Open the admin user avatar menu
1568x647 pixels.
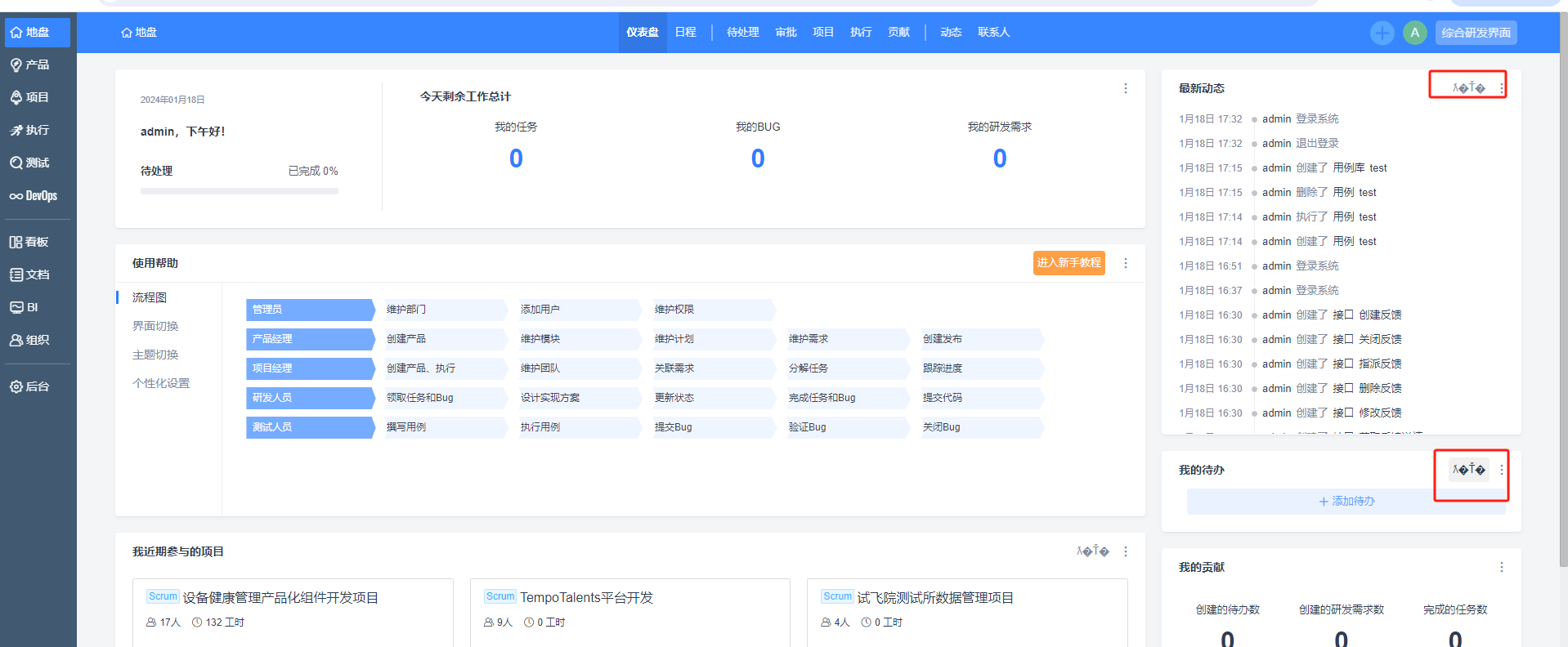click(x=1414, y=33)
